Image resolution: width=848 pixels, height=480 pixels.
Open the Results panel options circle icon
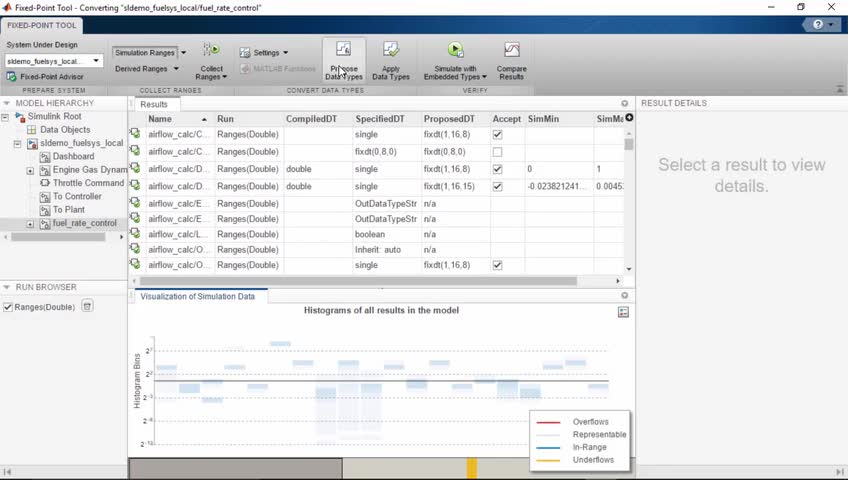pyautogui.click(x=625, y=103)
